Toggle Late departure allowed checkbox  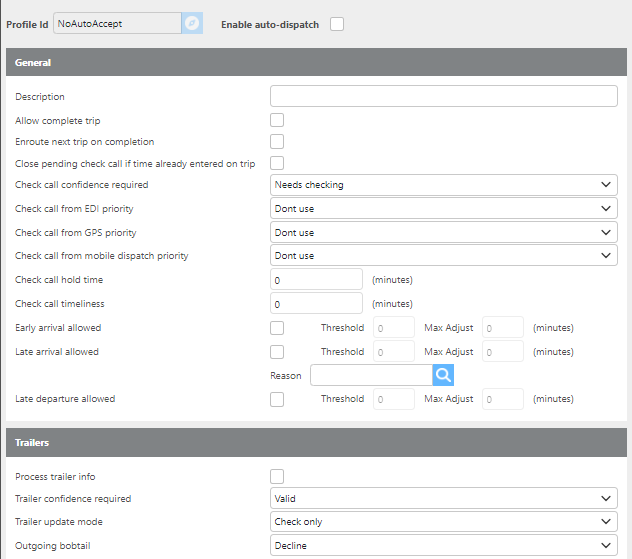click(277, 399)
